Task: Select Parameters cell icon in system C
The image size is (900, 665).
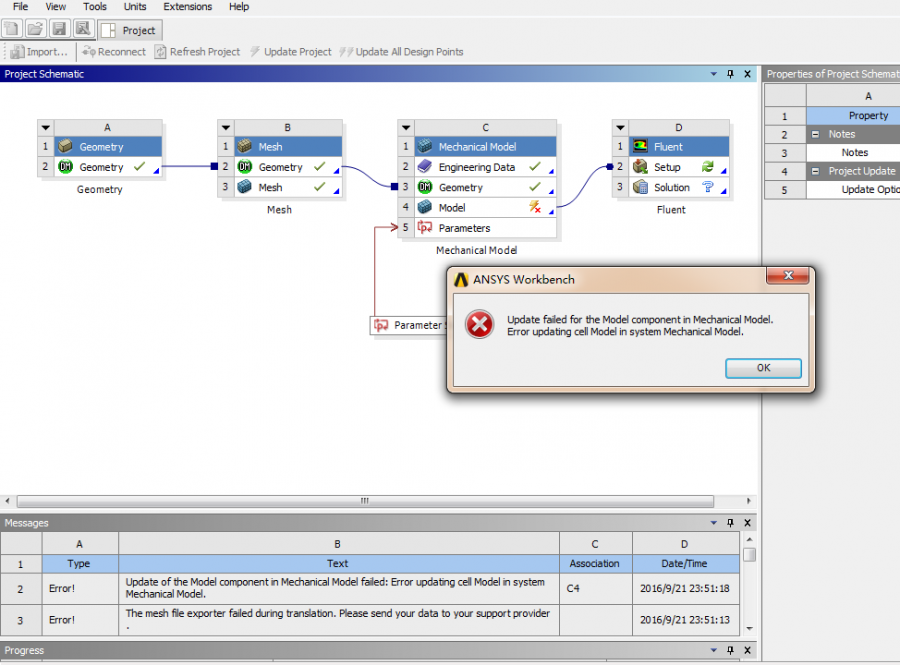Action: [x=425, y=228]
